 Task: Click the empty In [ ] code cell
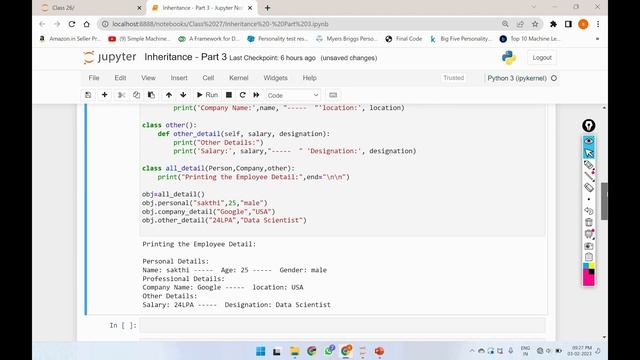(x=342, y=325)
